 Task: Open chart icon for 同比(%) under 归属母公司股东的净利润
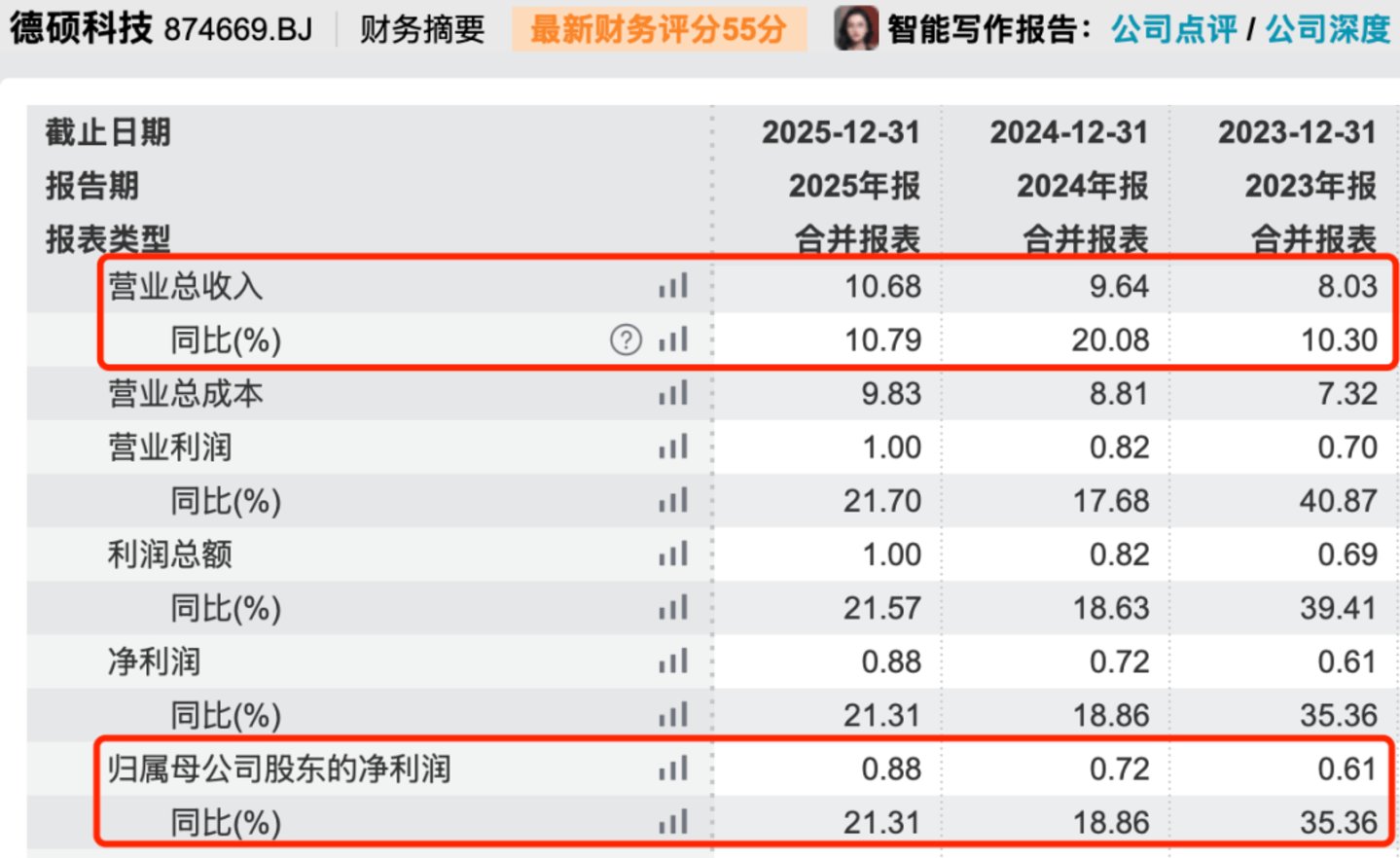click(x=673, y=822)
